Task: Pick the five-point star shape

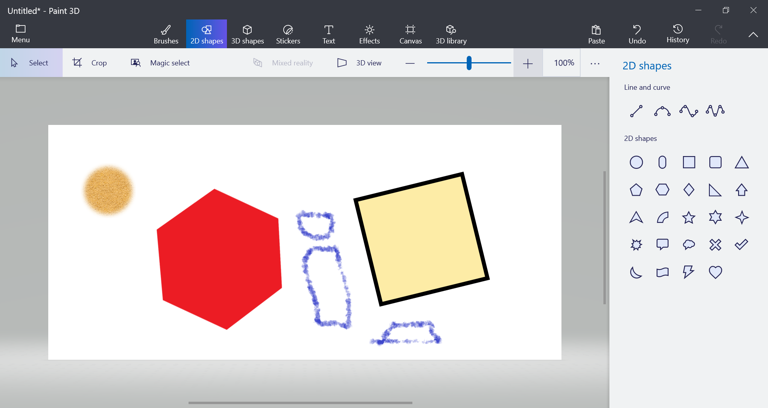Action: pos(689,217)
